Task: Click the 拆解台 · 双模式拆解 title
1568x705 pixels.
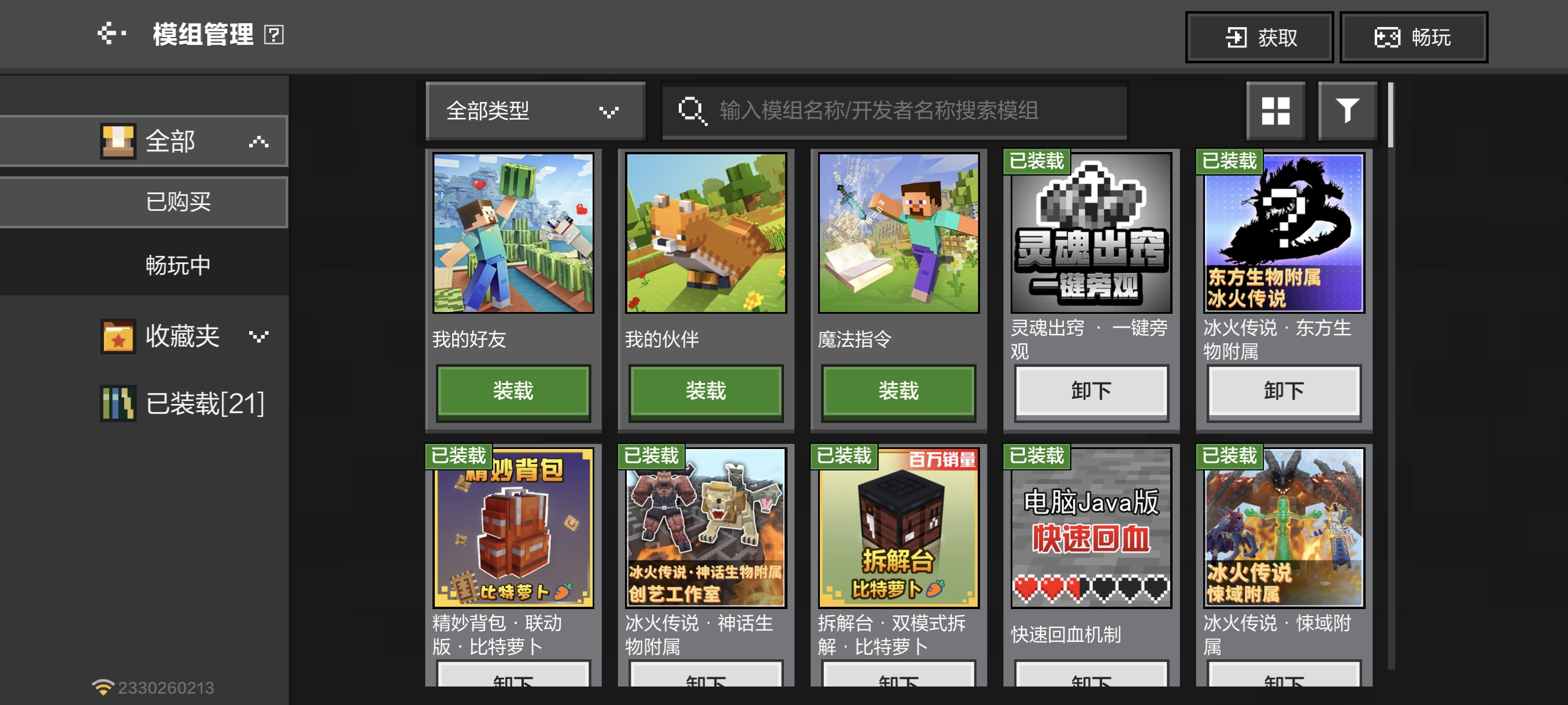Action: 892,634
